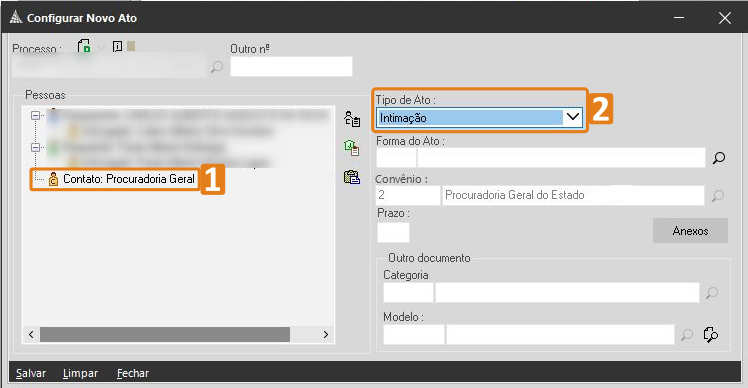Click the Pessoas scrollbar right arrow
This screenshot has height=388, width=748.
pos(326,335)
